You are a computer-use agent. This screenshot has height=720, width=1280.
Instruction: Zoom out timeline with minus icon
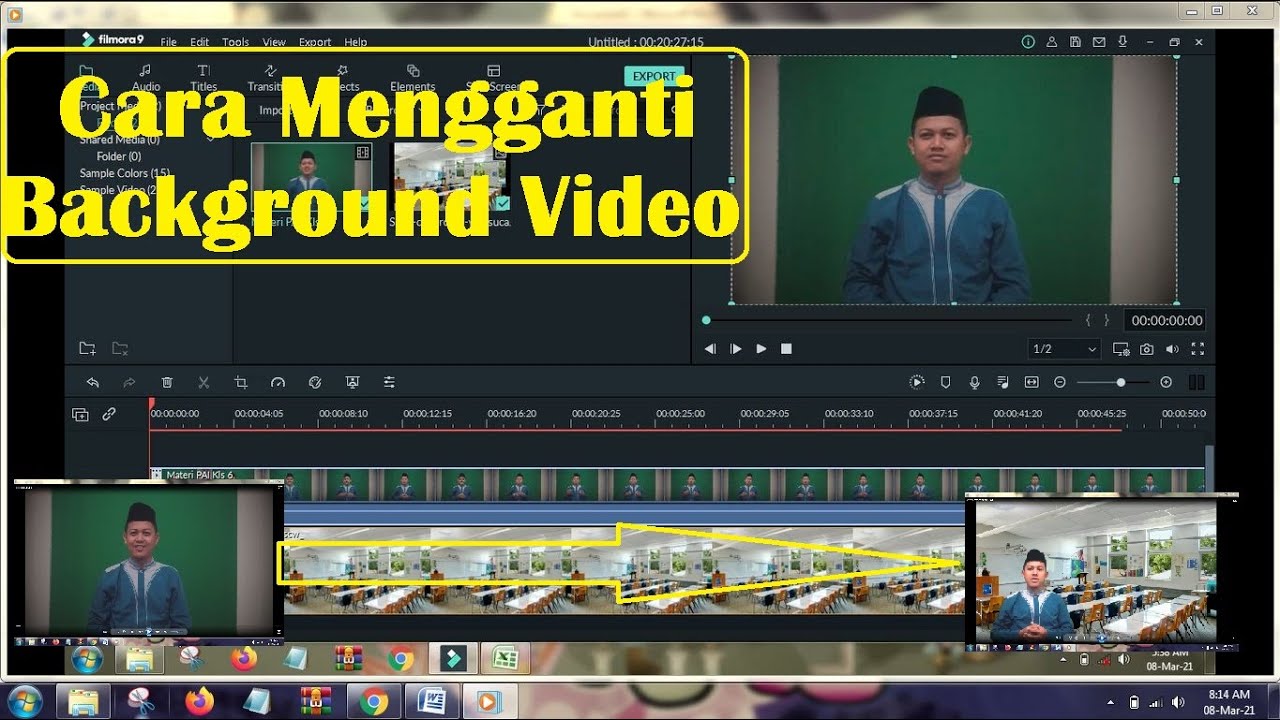(x=1060, y=382)
